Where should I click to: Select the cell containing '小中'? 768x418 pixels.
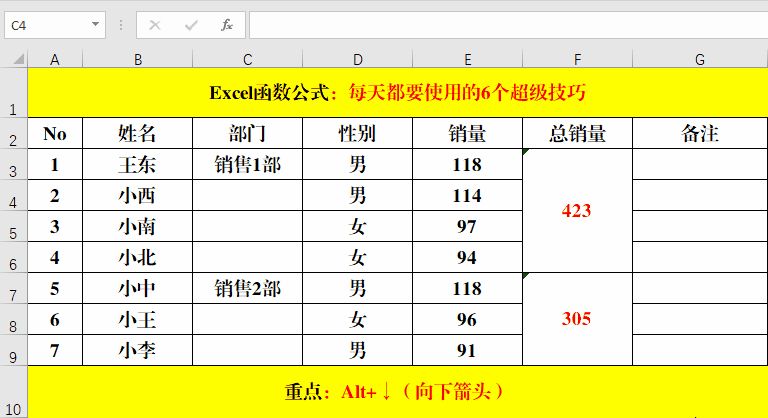tap(138, 288)
